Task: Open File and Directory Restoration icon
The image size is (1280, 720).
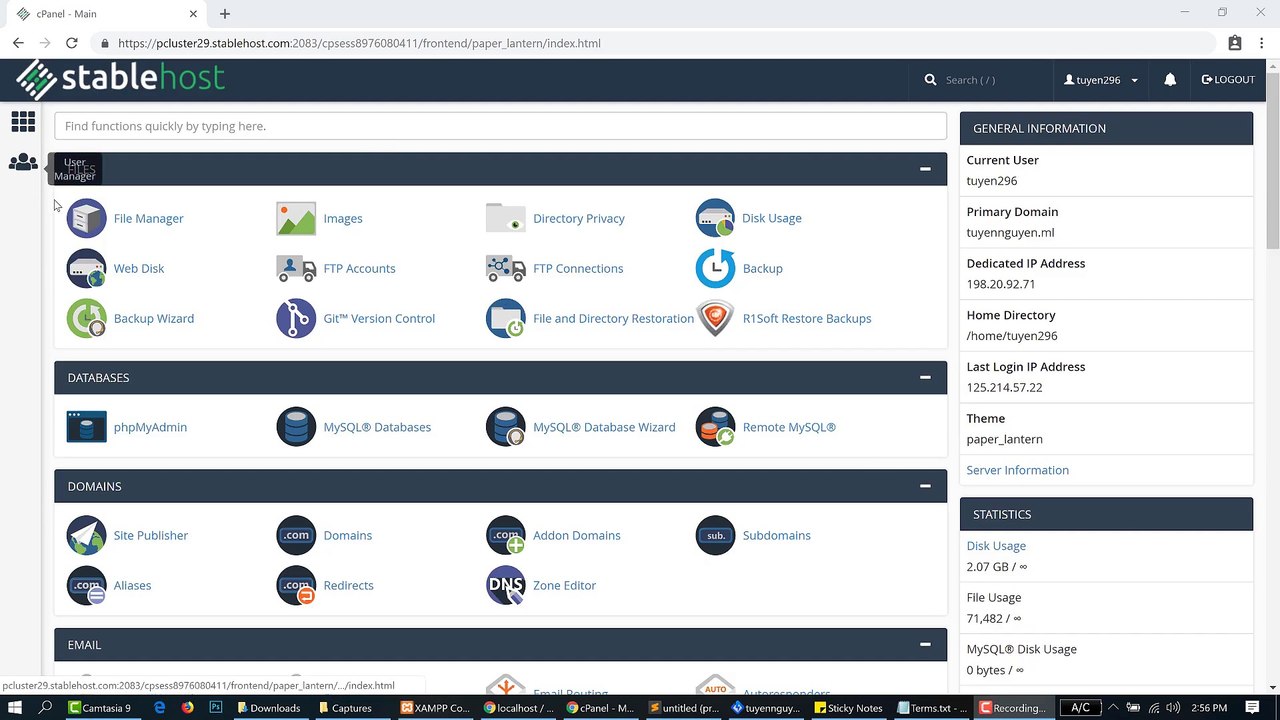Action: 505,318
